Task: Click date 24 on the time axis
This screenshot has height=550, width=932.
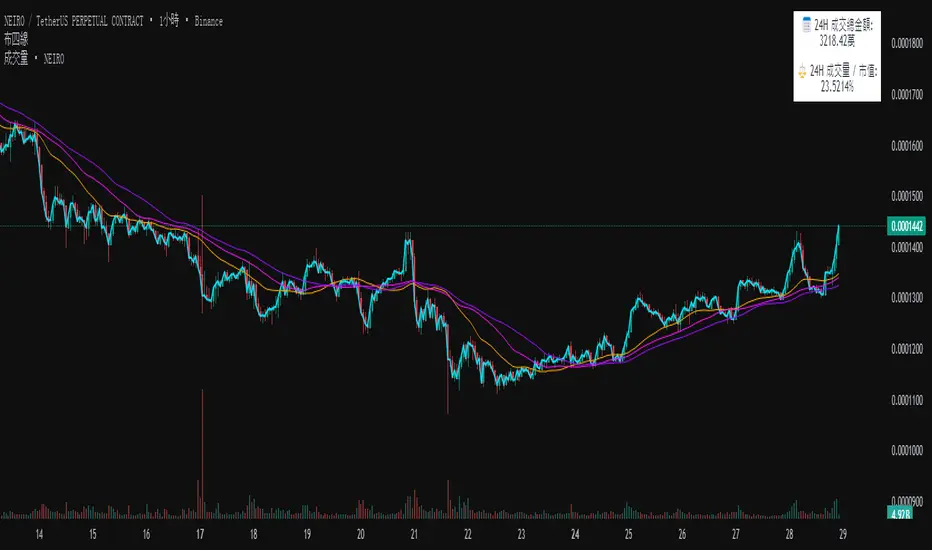Action: pyautogui.click(x=575, y=535)
